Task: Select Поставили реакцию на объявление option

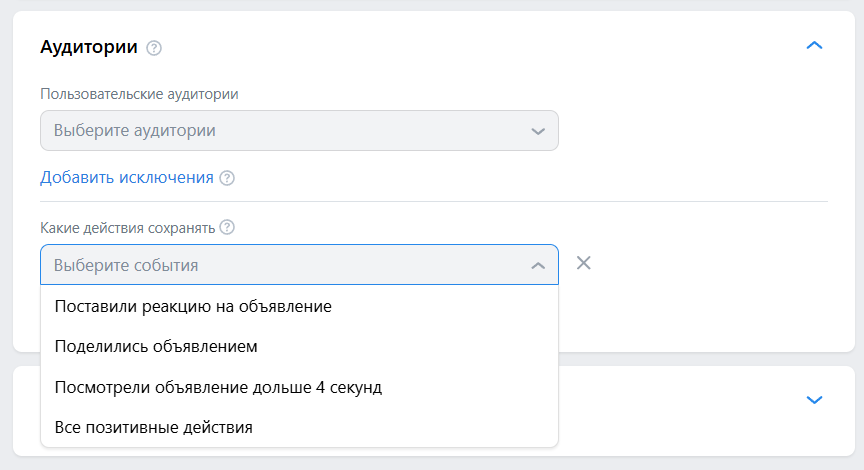Action: [x=193, y=306]
